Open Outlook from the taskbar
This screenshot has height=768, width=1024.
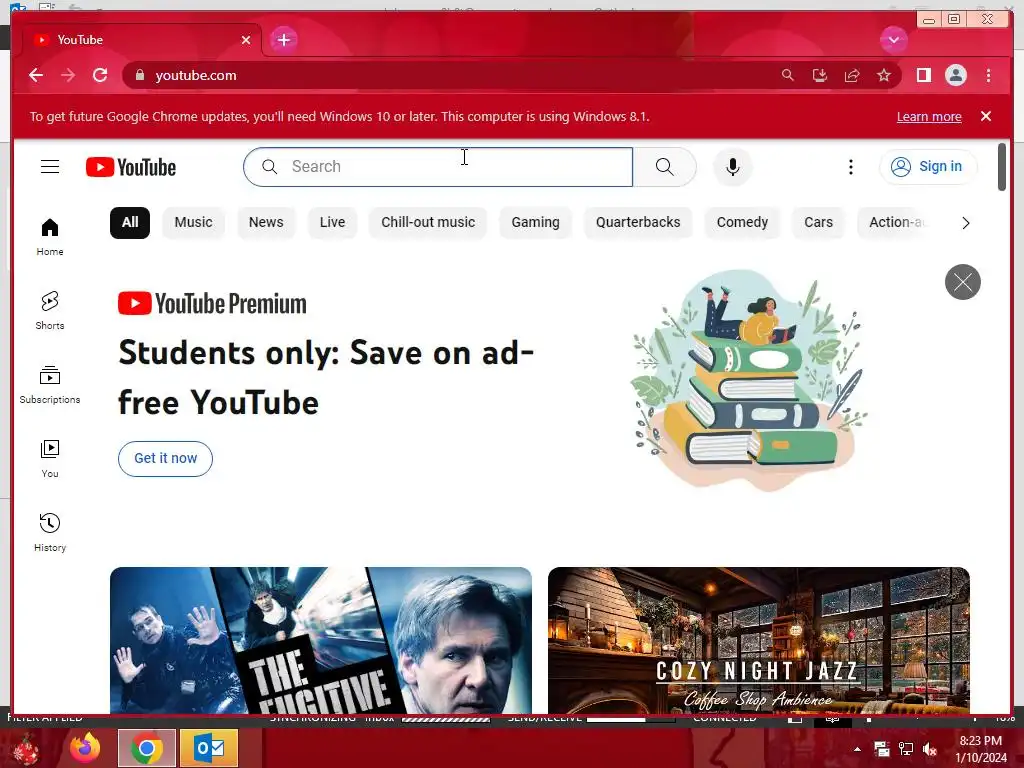(x=209, y=748)
